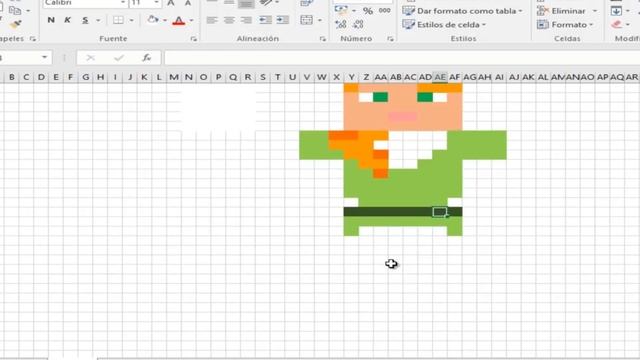The height and width of the screenshot is (360, 640).
Task: Toggle wrap text icon
Action: coord(307,3)
